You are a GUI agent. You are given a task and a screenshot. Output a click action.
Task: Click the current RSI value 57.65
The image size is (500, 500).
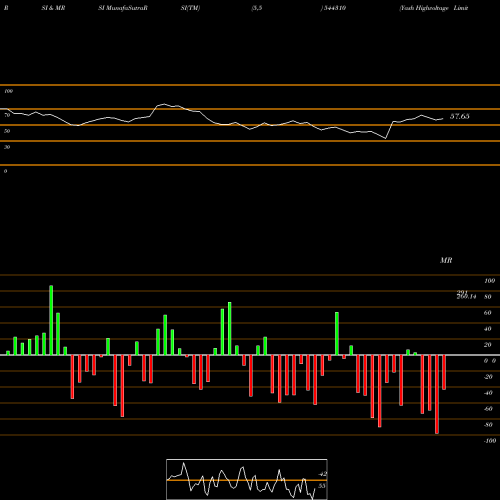pyautogui.click(x=460, y=116)
